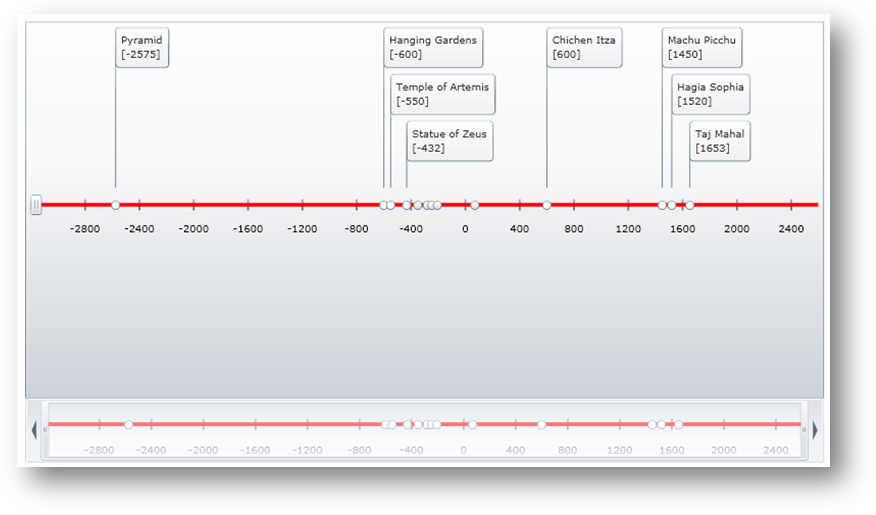Click the Chichen Itza circle marker on the main timeline
This screenshot has height=515, width=876.
point(547,205)
